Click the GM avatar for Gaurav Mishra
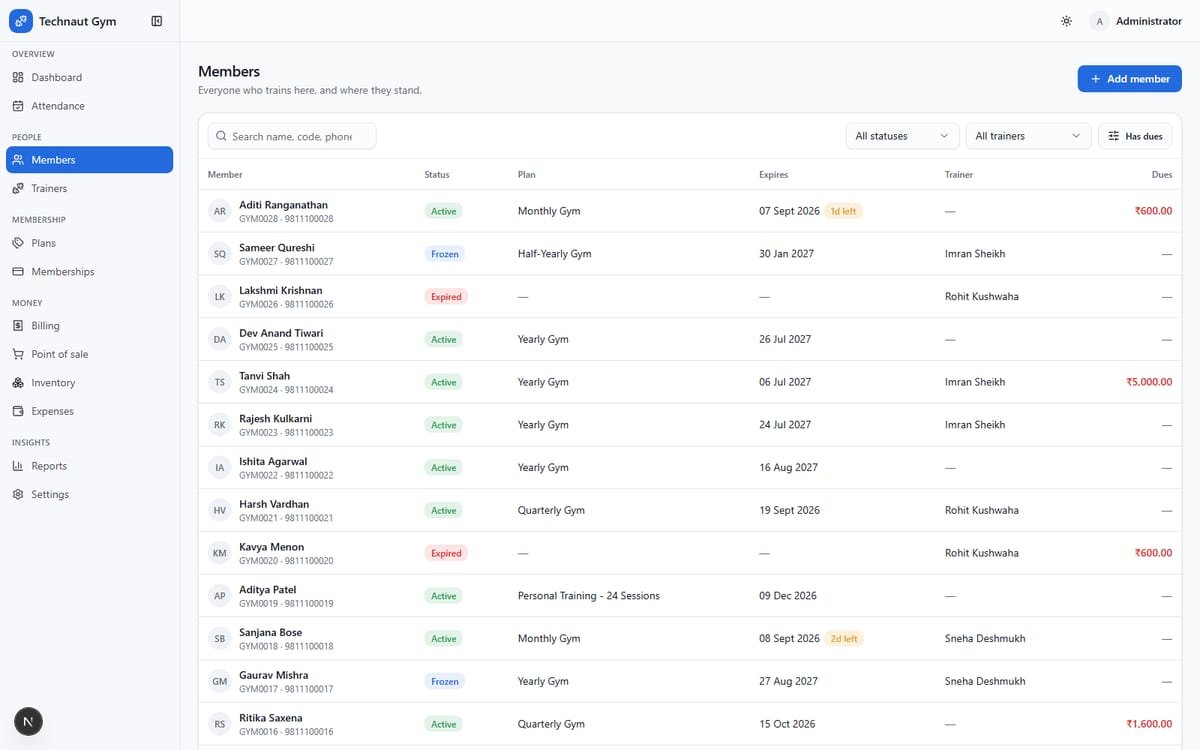Image resolution: width=1200 pixels, height=750 pixels. [220, 681]
